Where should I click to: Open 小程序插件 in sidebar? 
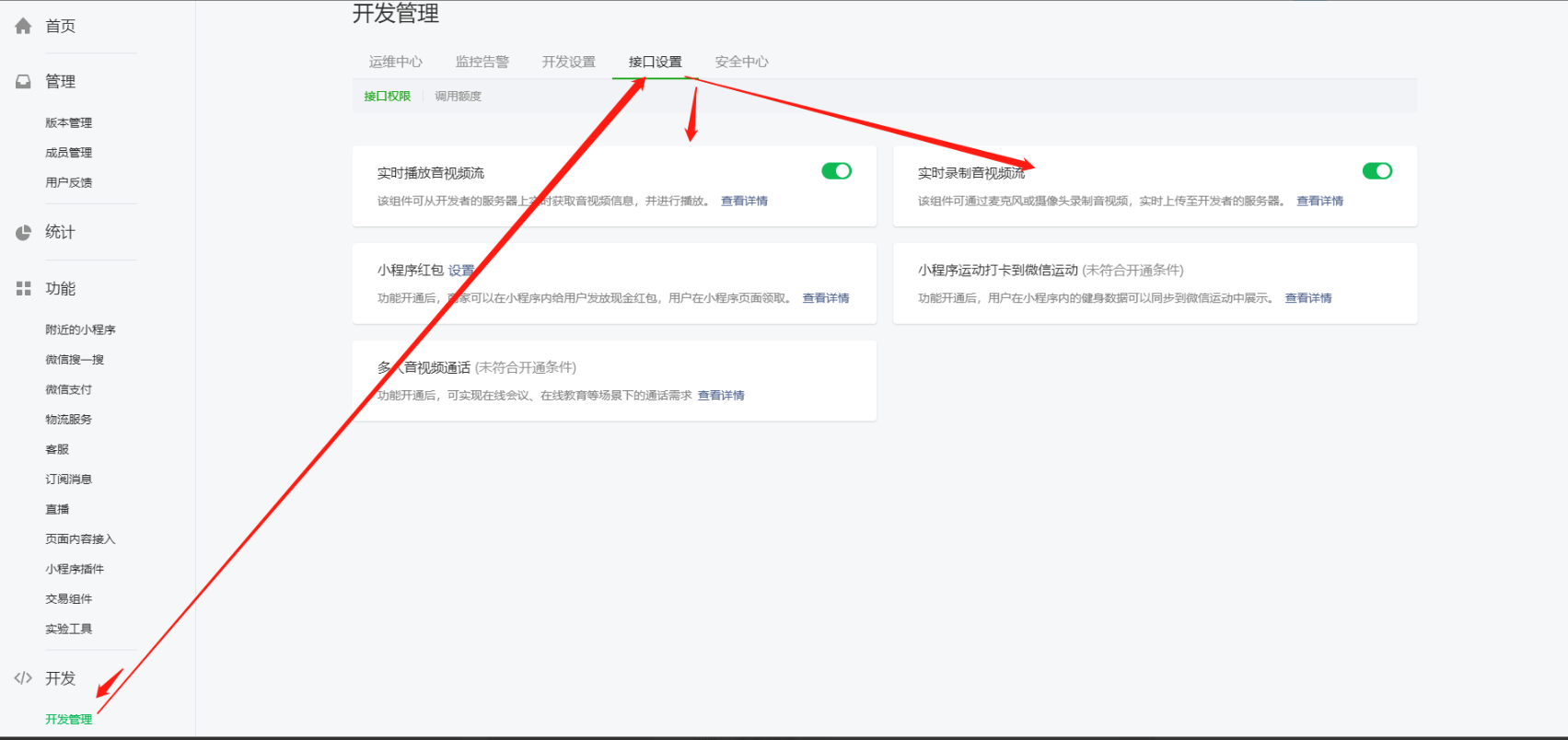tap(75, 569)
